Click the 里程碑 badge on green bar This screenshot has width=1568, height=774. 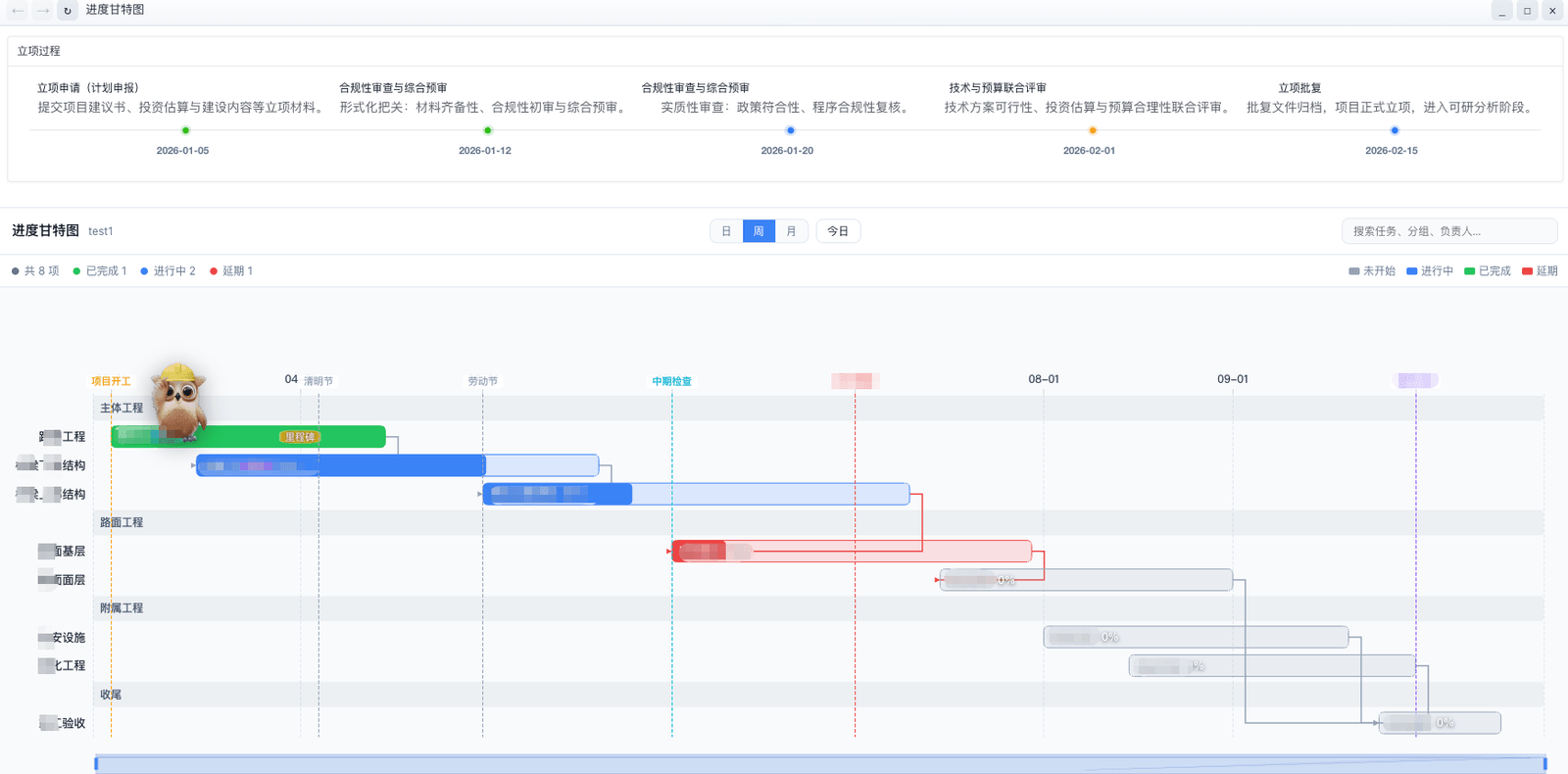pos(299,437)
